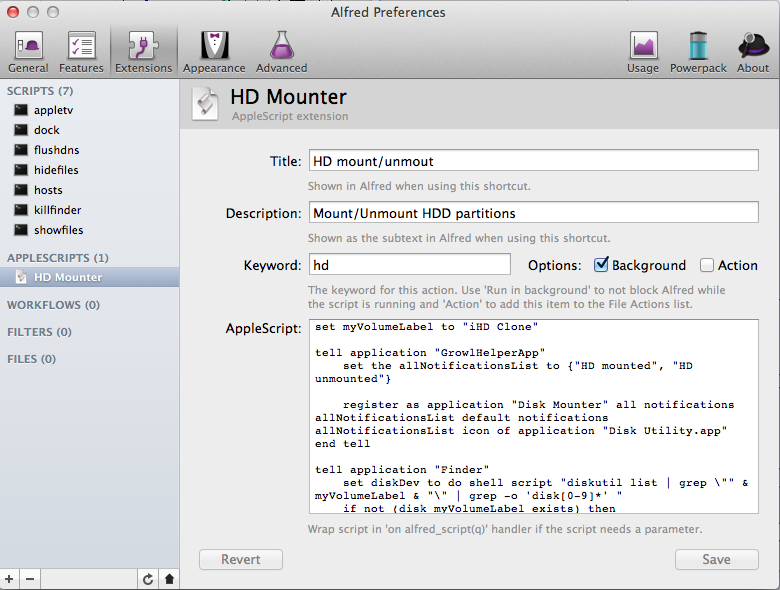Select the HD Mounter applescript entry

pyautogui.click(x=90, y=277)
